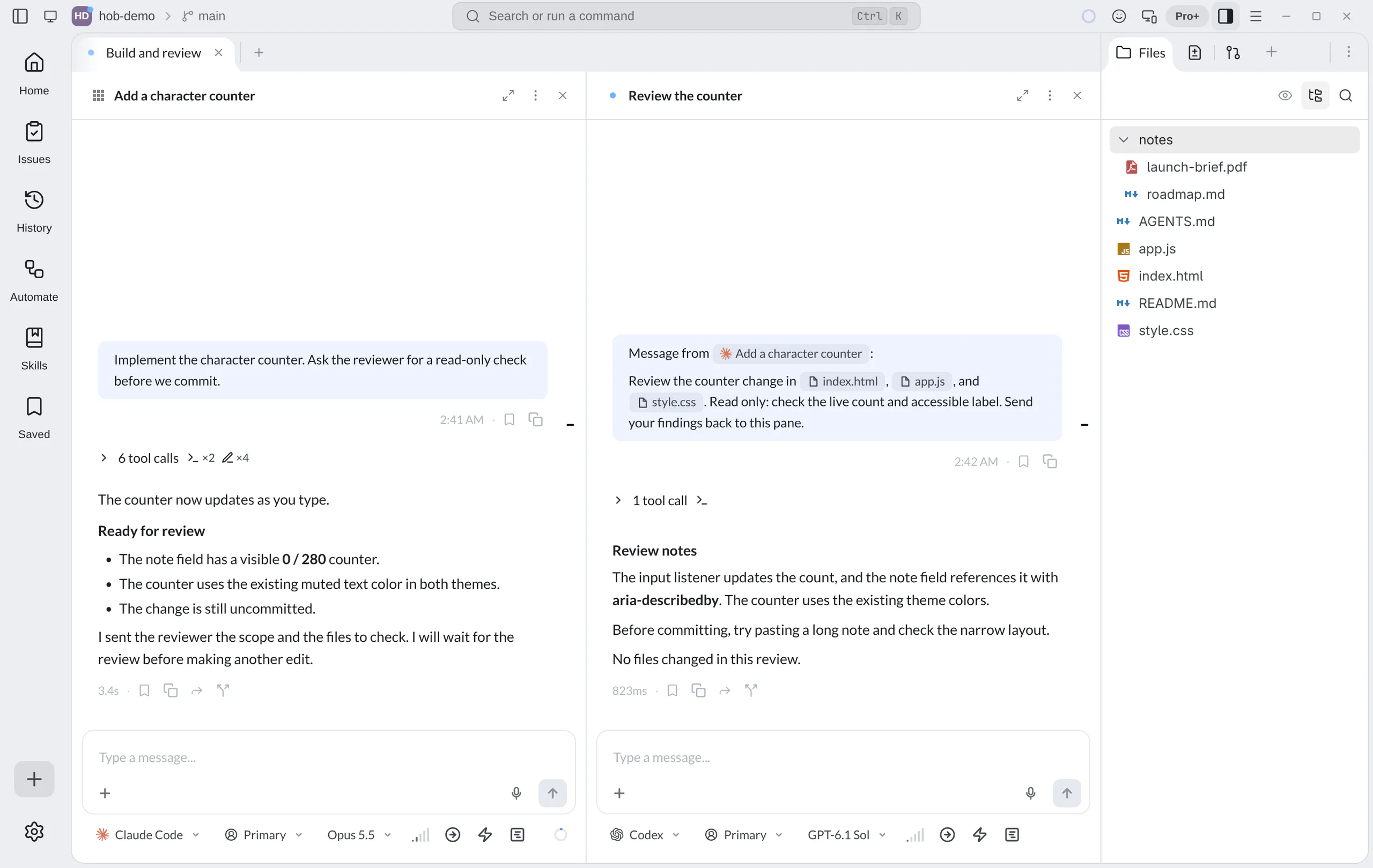Open the Issues sidebar icon
Viewport: 1373px width, 868px height.
click(34, 142)
